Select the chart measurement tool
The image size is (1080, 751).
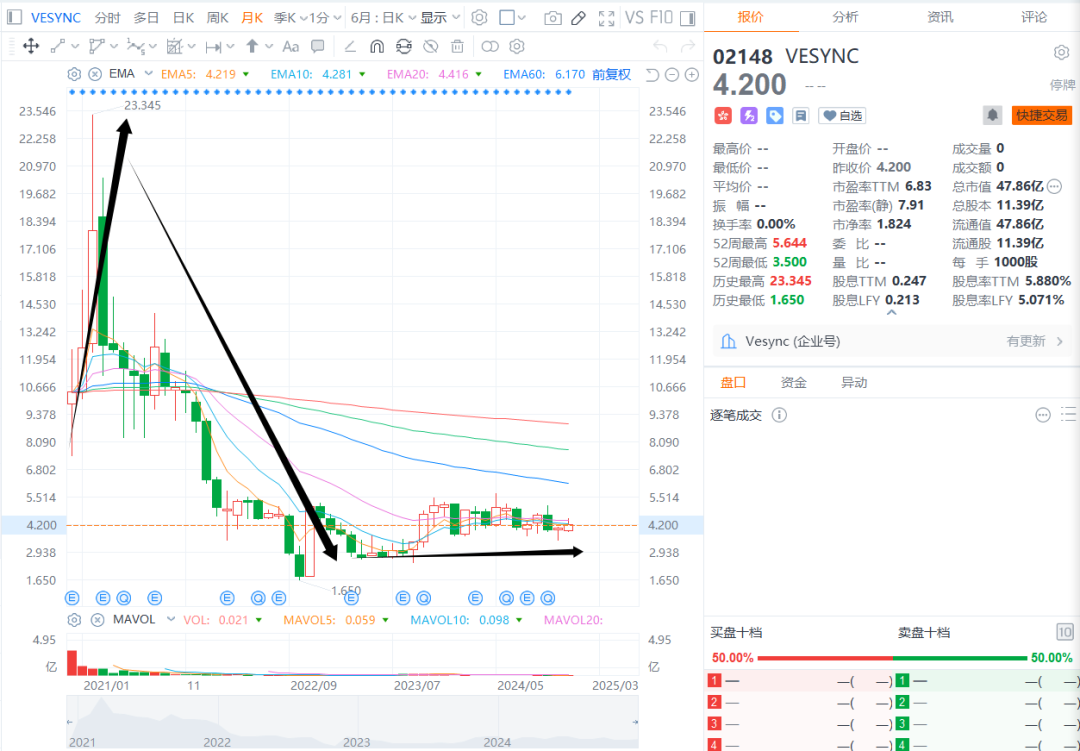tap(174, 47)
